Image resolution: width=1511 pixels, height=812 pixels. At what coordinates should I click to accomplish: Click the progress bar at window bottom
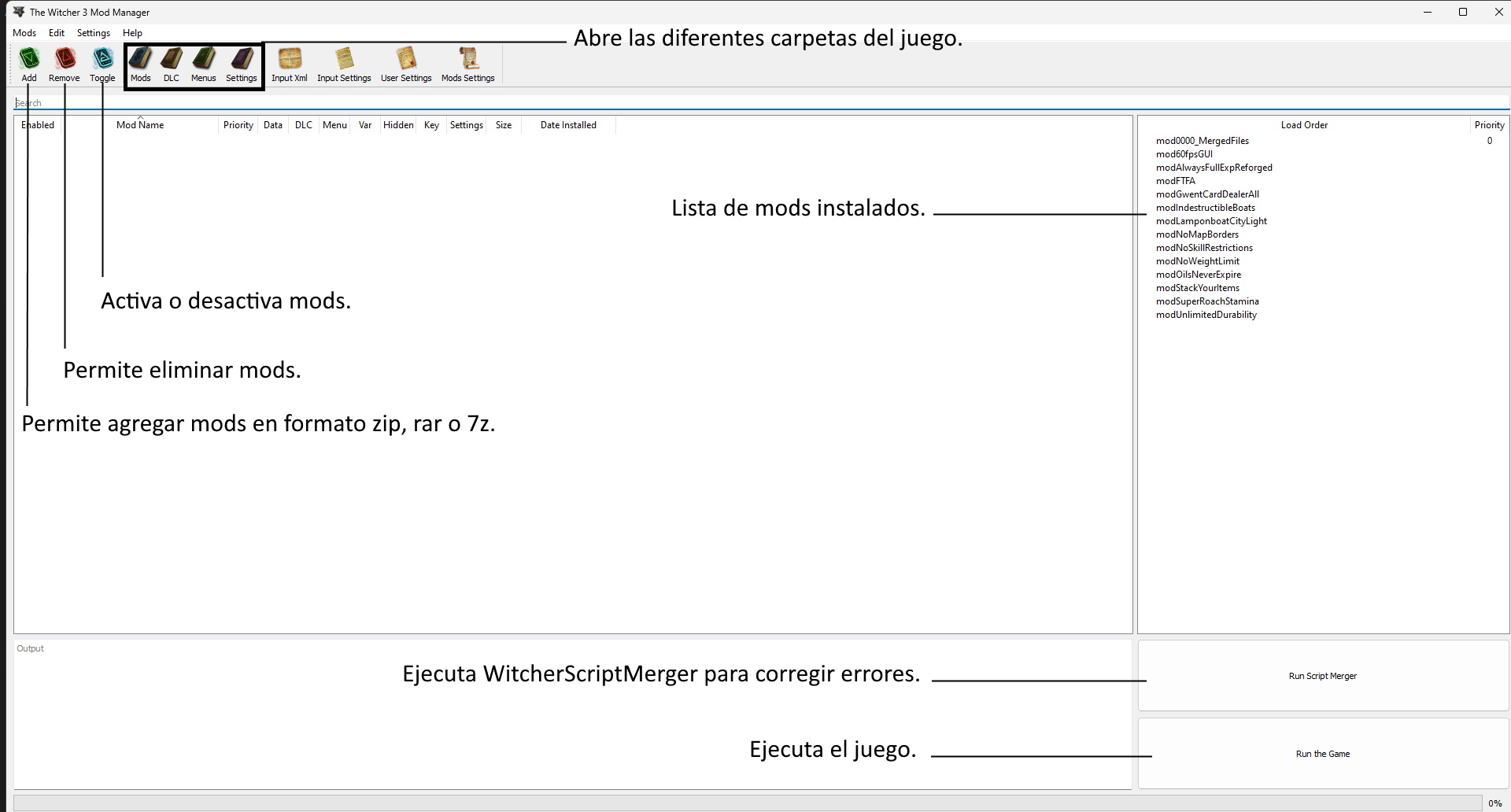(748, 803)
